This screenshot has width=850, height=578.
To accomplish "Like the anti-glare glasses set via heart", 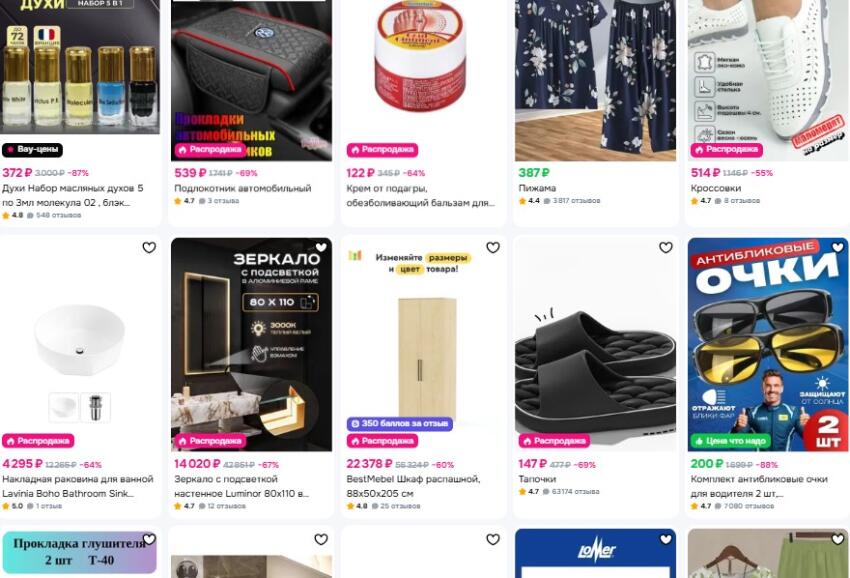I will tap(838, 247).
